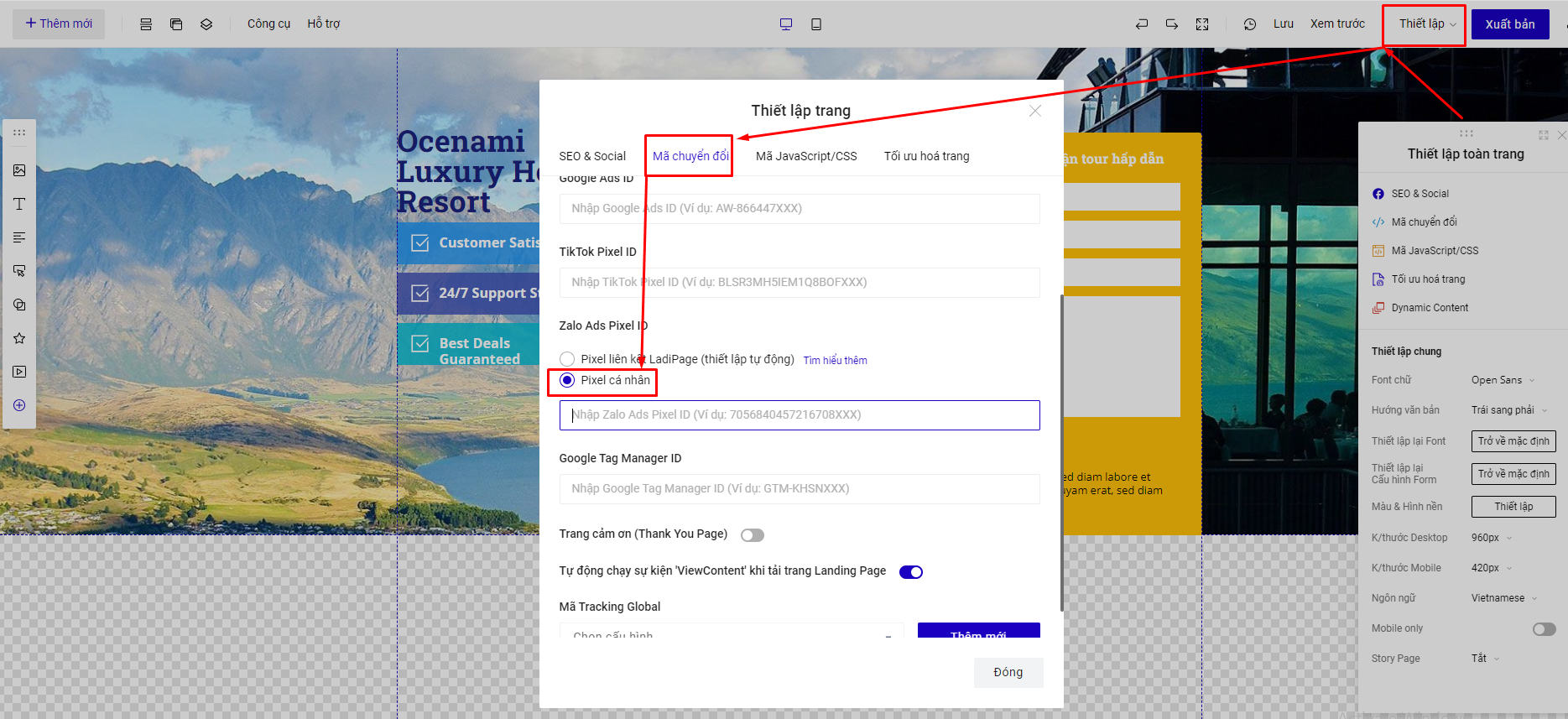Click the desktop view icon
The image size is (1568, 719).
point(785,24)
